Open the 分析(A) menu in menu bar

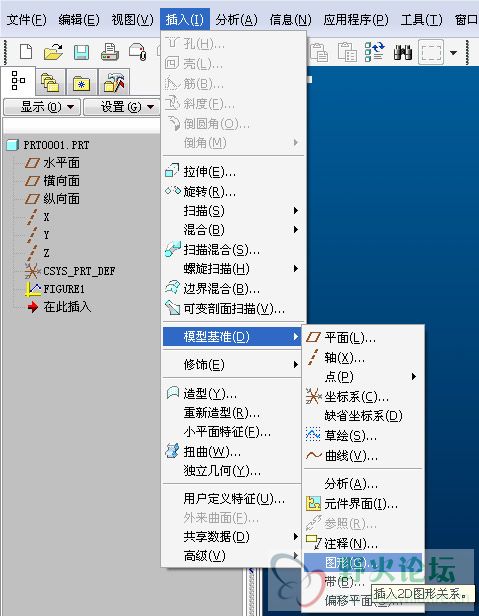237,19
